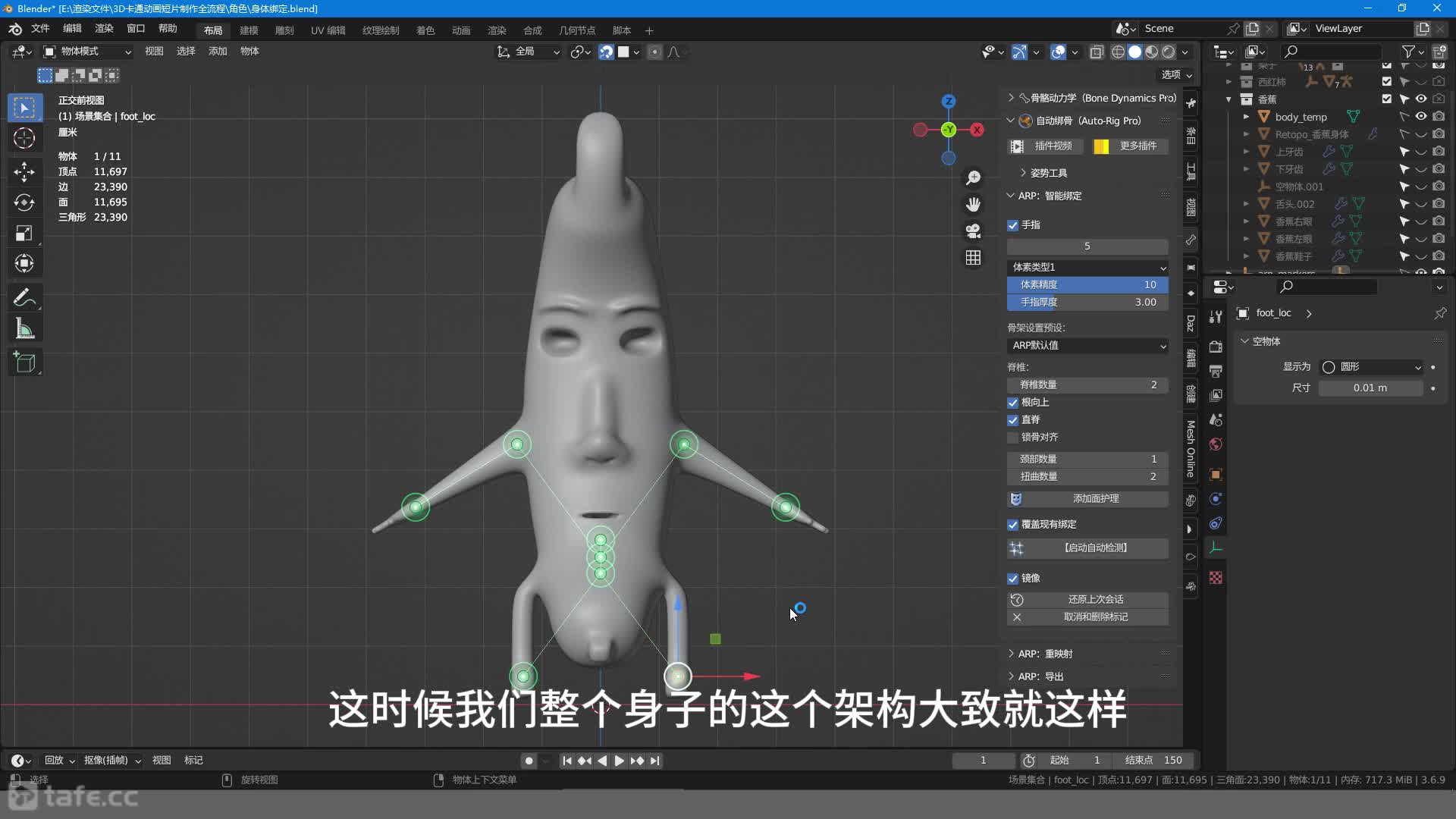Click the zoom magnifier viewport icon
The width and height of the screenshot is (1456, 819).
click(x=973, y=177)
